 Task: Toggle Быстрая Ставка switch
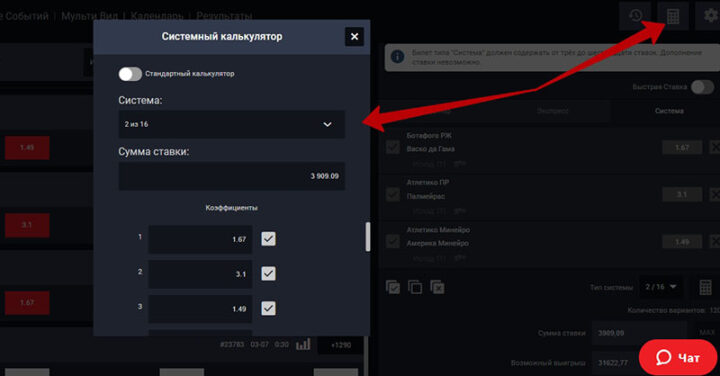(x=703, y=87)
